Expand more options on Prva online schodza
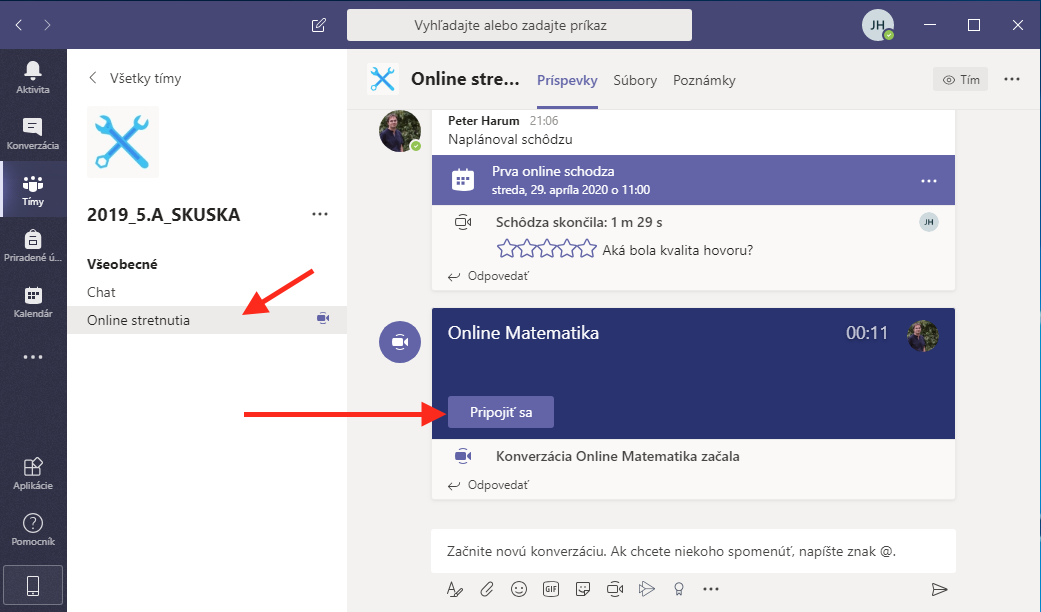Image resolution: width=1041 pixels, height=612 pixels. coord(928,180)
